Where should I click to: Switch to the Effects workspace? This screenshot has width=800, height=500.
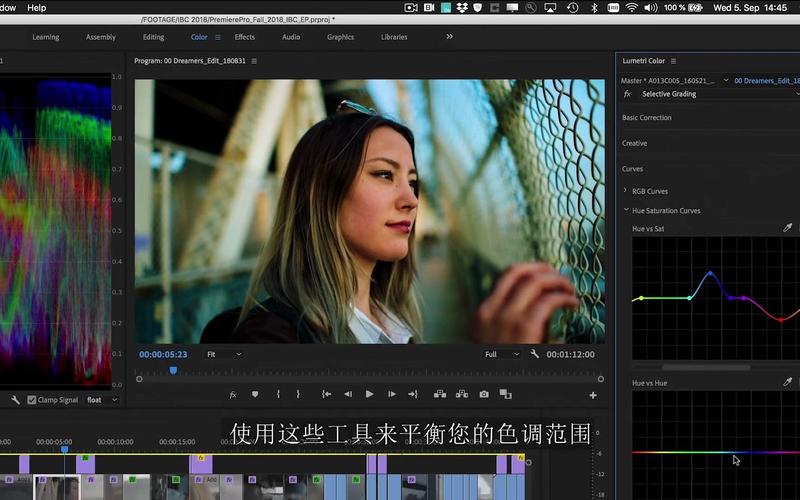244,37
